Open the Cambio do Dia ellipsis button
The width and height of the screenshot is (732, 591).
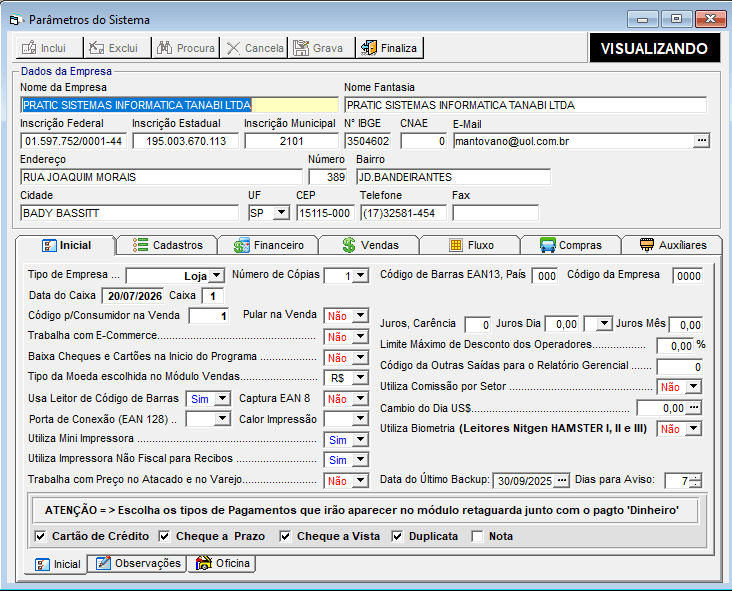coord(694,408)
